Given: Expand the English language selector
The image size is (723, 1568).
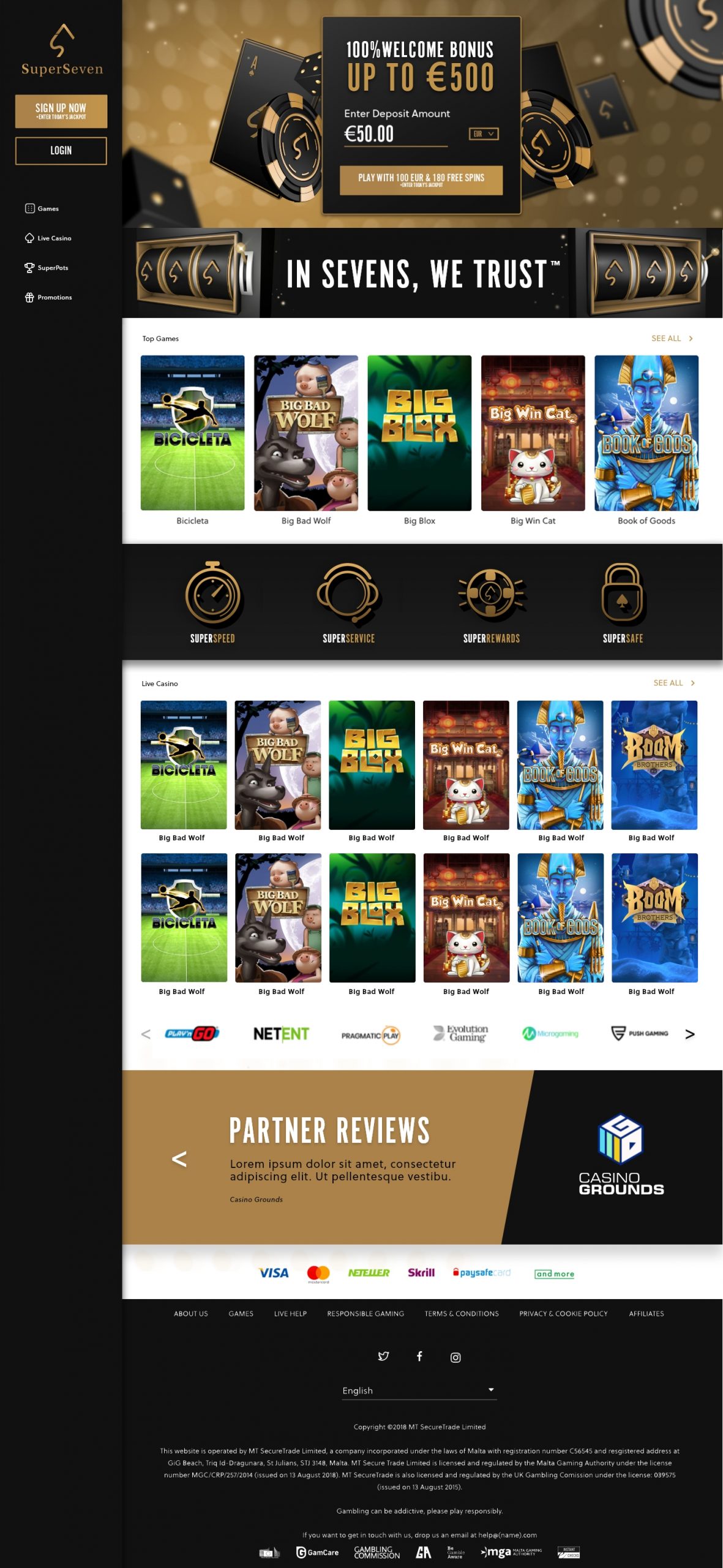Looking at the screenshot, I should tap(419, 1390).
